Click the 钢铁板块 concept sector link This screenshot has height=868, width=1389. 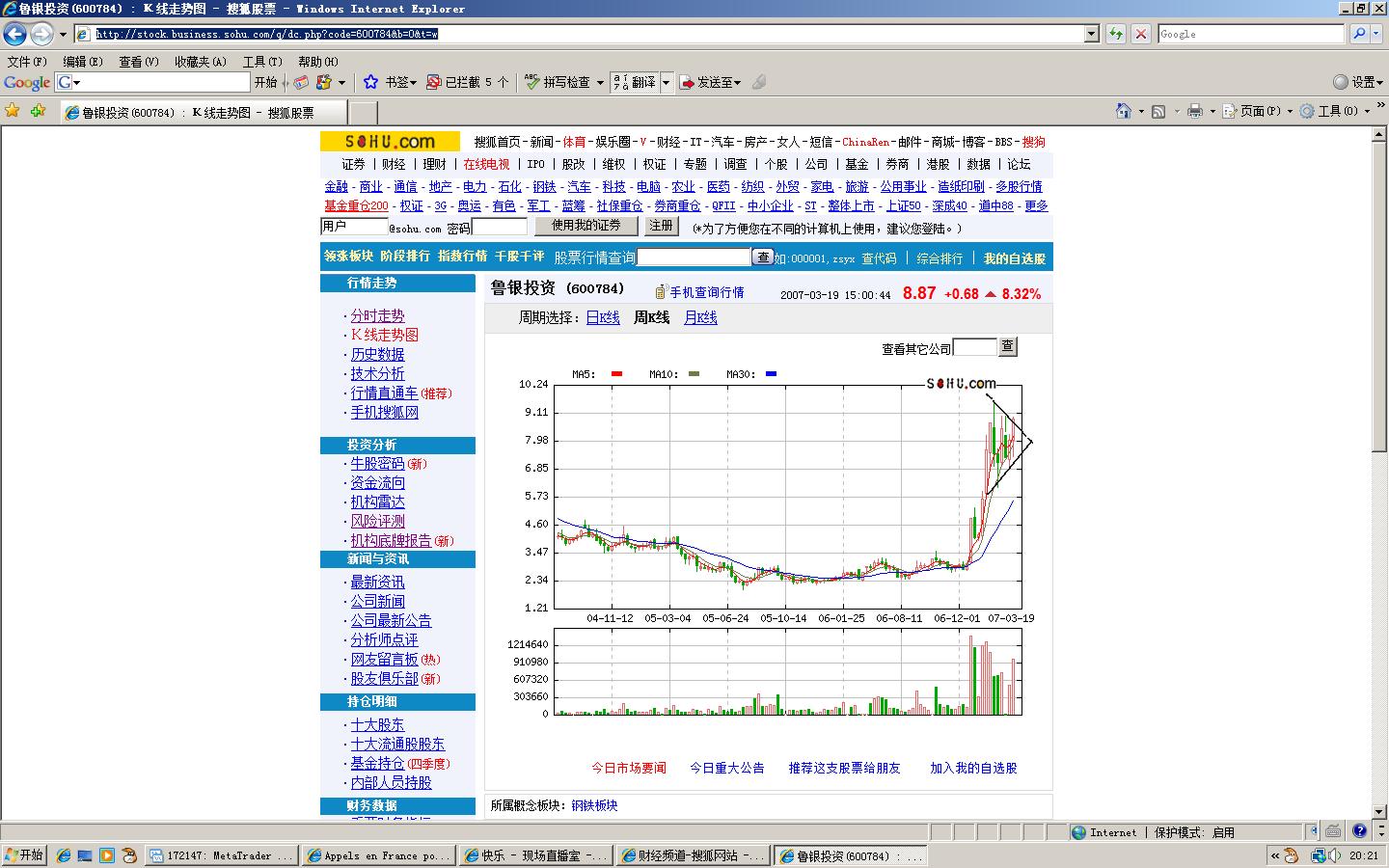coord(594,805)
